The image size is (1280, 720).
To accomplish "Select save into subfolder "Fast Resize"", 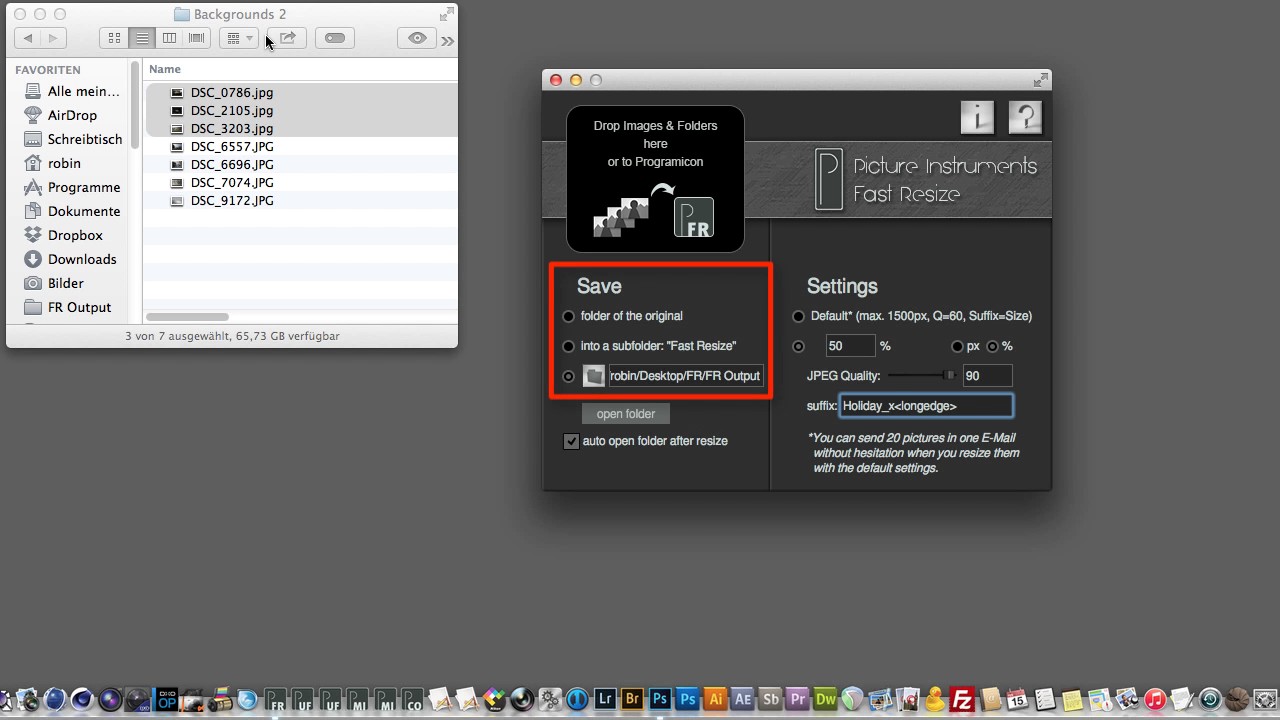I will point(569,346).
